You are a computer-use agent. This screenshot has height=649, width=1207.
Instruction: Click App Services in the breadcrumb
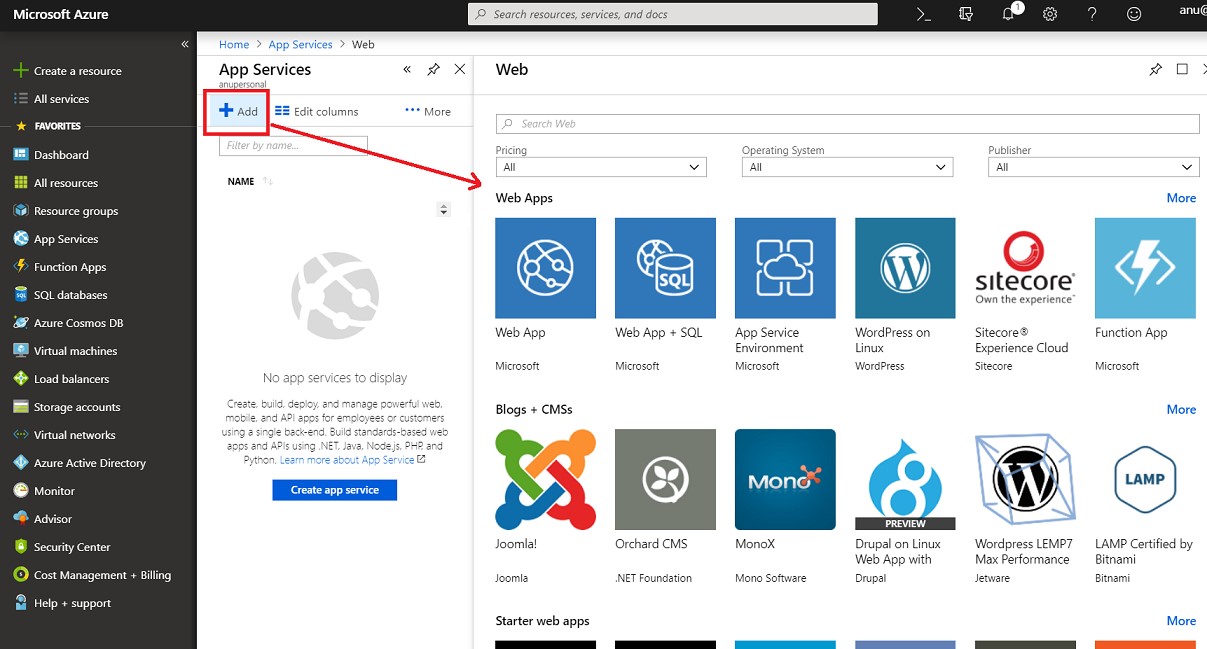[300, 44]
